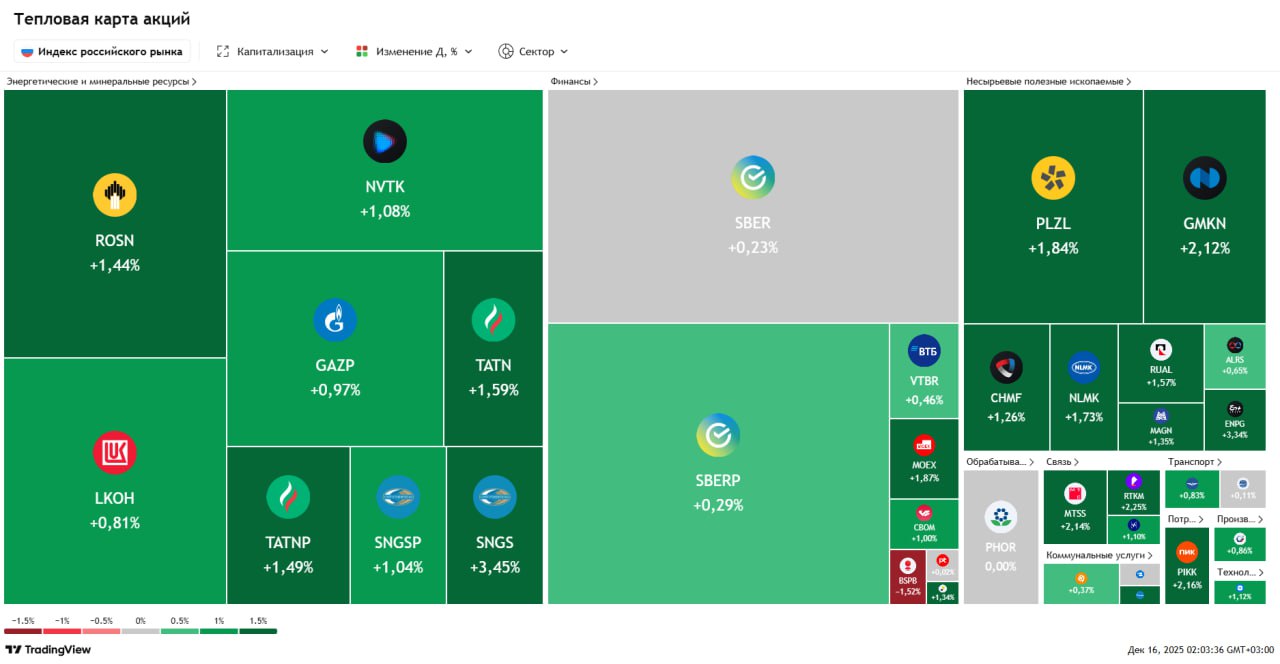Click the TradingView logo at bottom left
The width and height of the screenshot is (1280, 664).
pos(48,650)
